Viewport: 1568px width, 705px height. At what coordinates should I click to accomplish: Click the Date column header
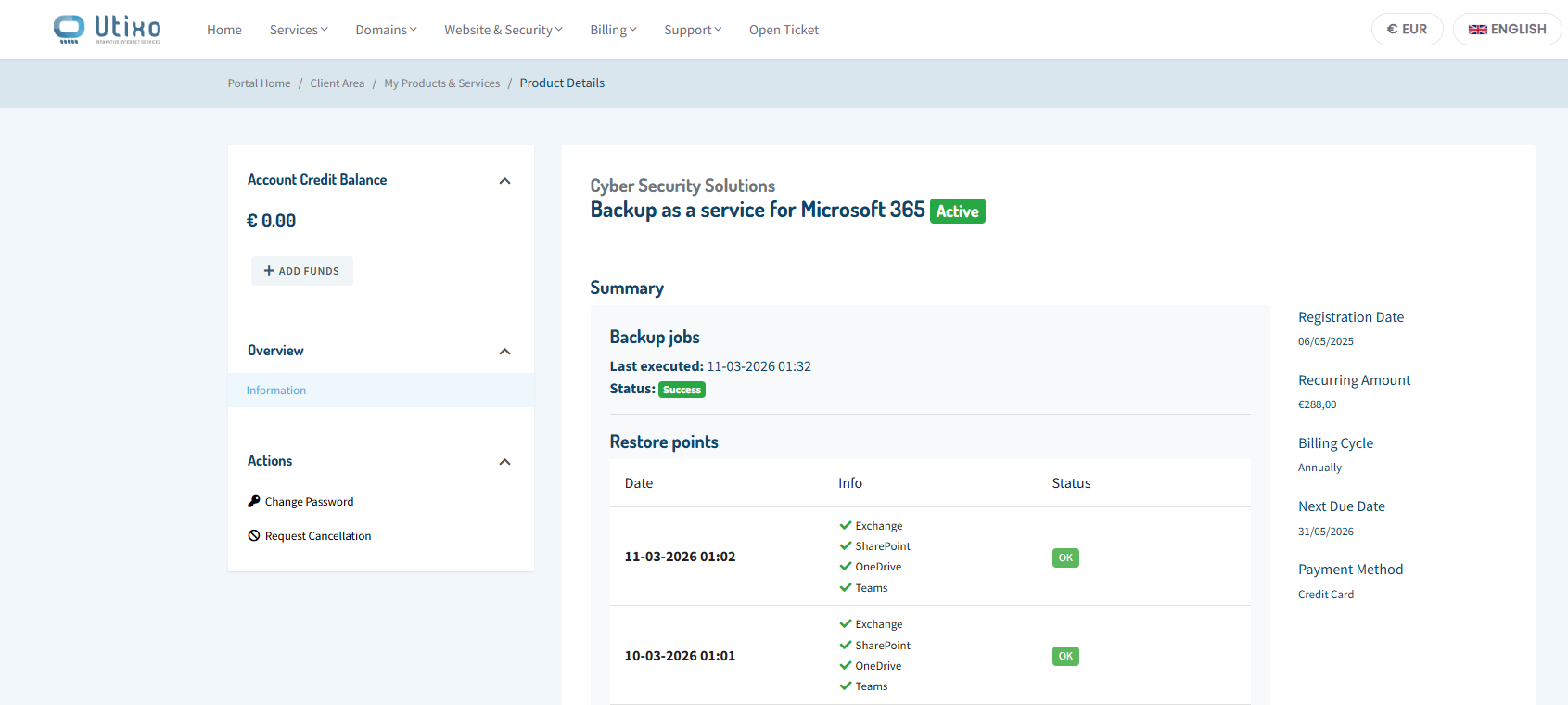(x=639, y=483)
